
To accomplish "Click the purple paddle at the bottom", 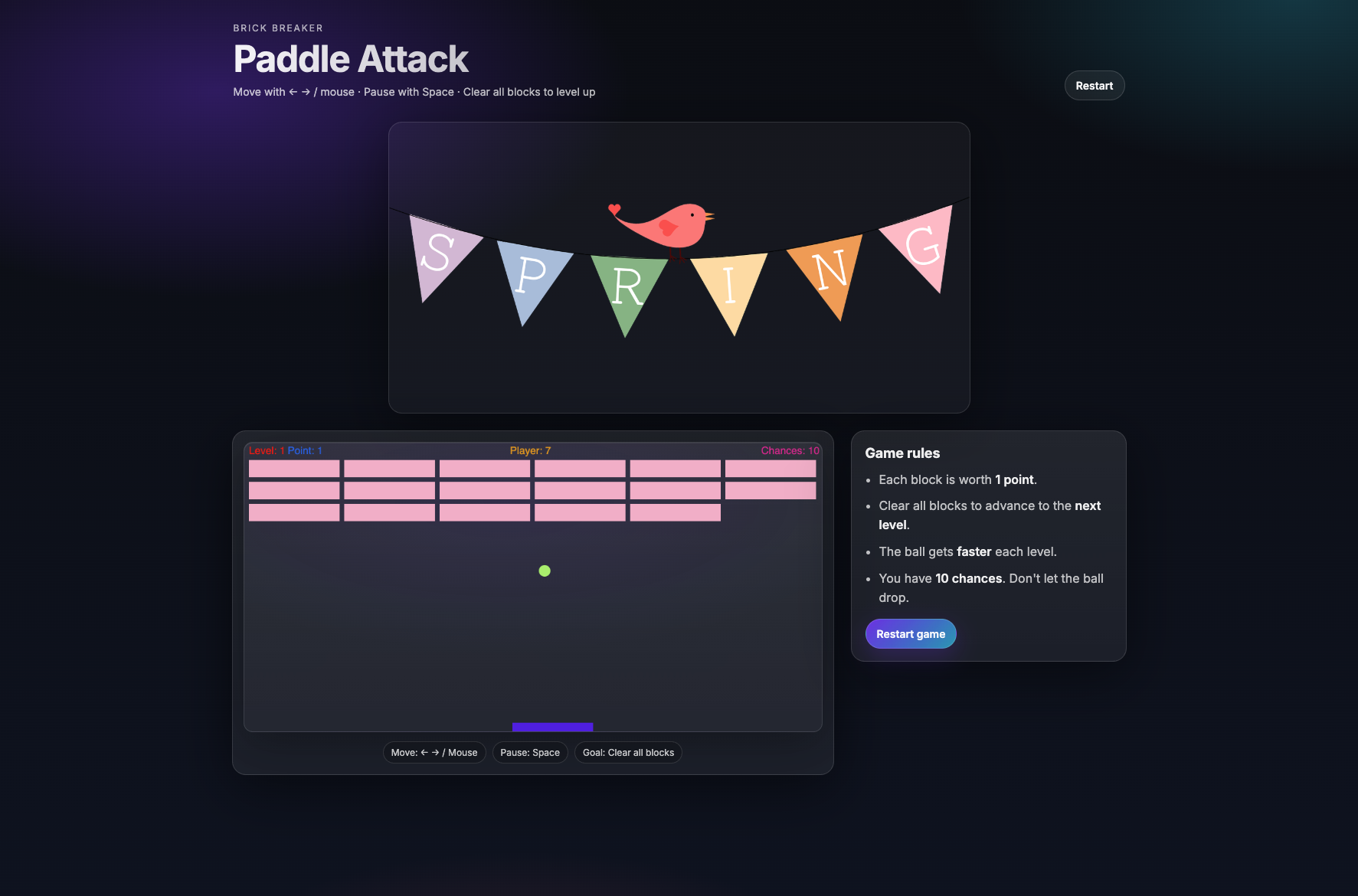I will tap(552, 727).
